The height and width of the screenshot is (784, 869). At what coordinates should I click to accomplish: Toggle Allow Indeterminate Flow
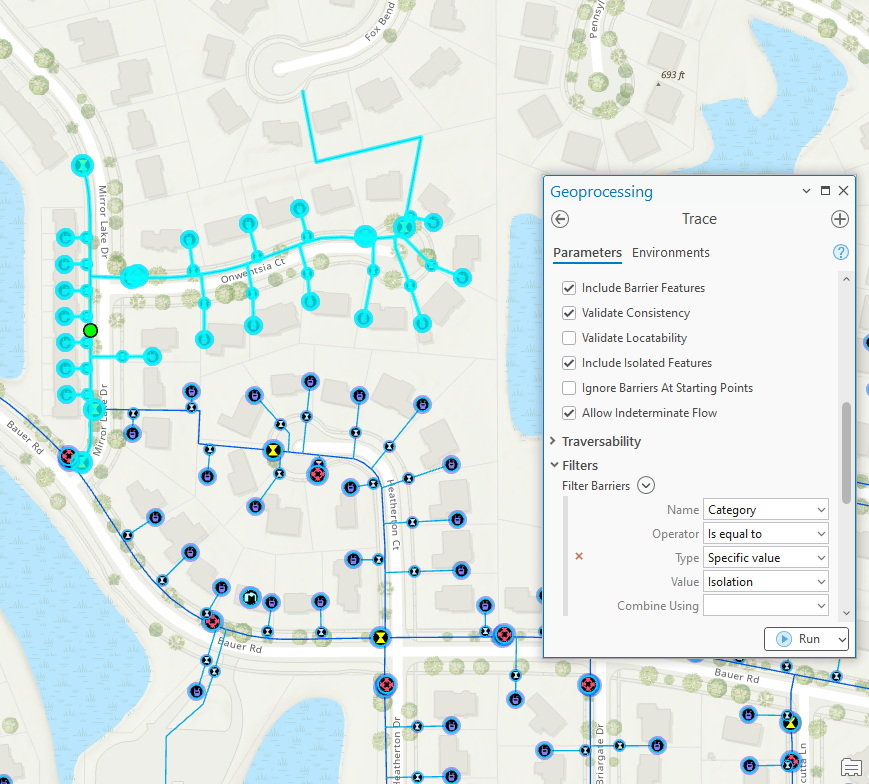(x=569, y=413)
